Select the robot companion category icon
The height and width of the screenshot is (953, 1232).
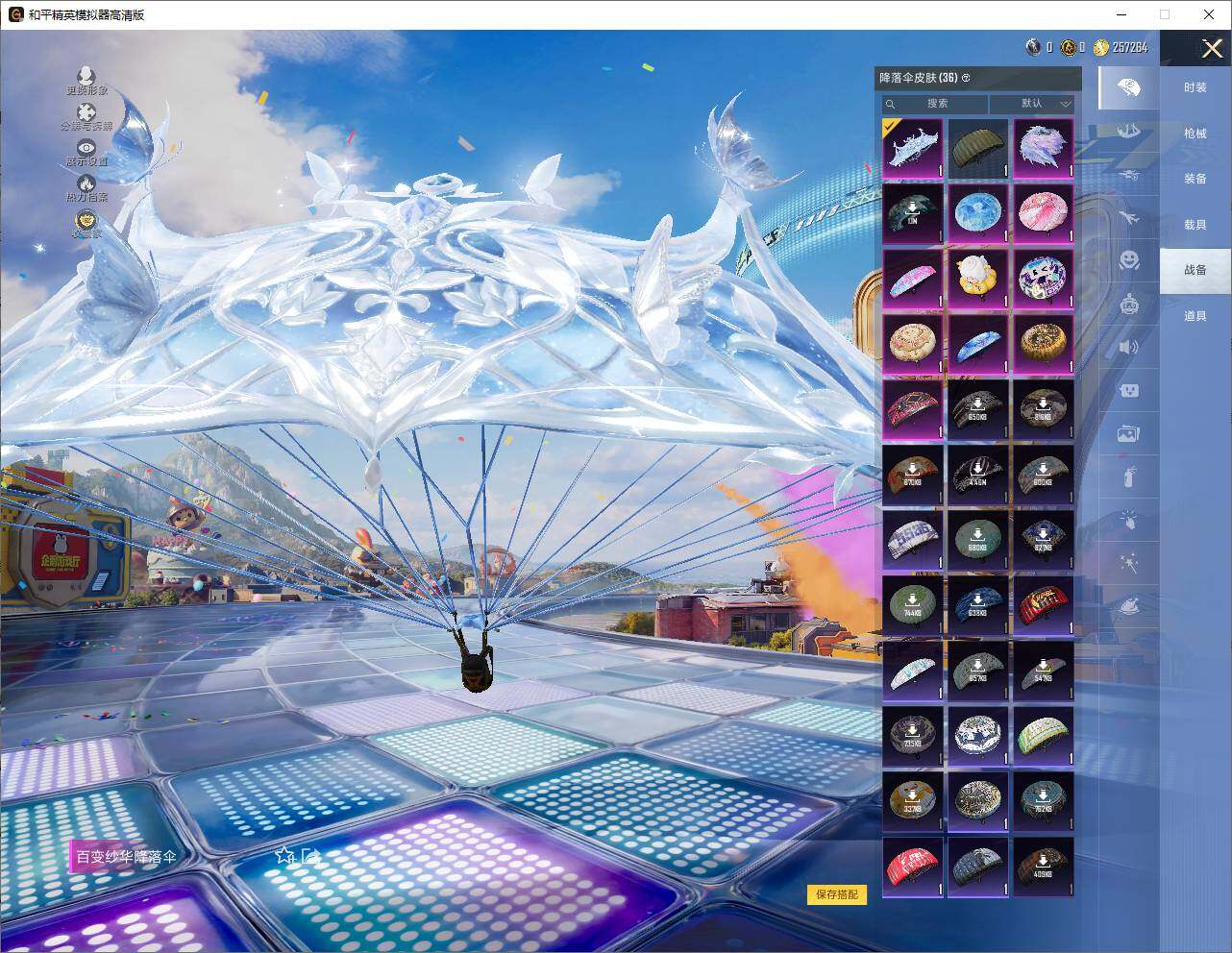[x=1129, y=304]
